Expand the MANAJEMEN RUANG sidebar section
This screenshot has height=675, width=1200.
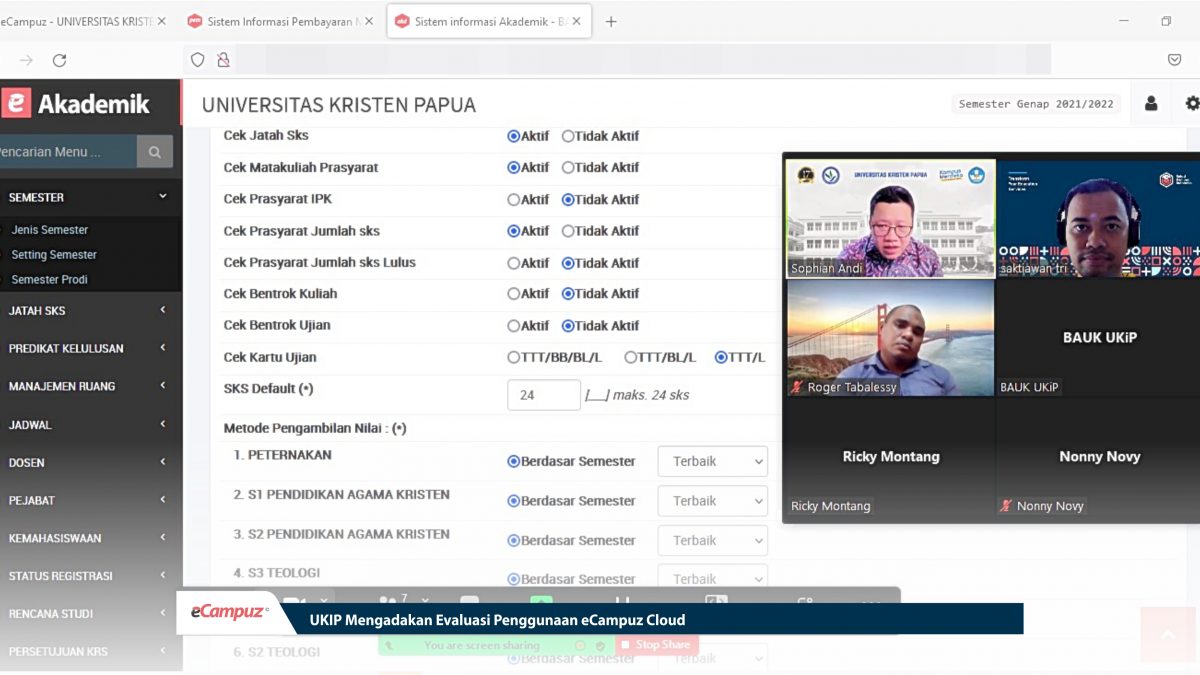[91, 386]
